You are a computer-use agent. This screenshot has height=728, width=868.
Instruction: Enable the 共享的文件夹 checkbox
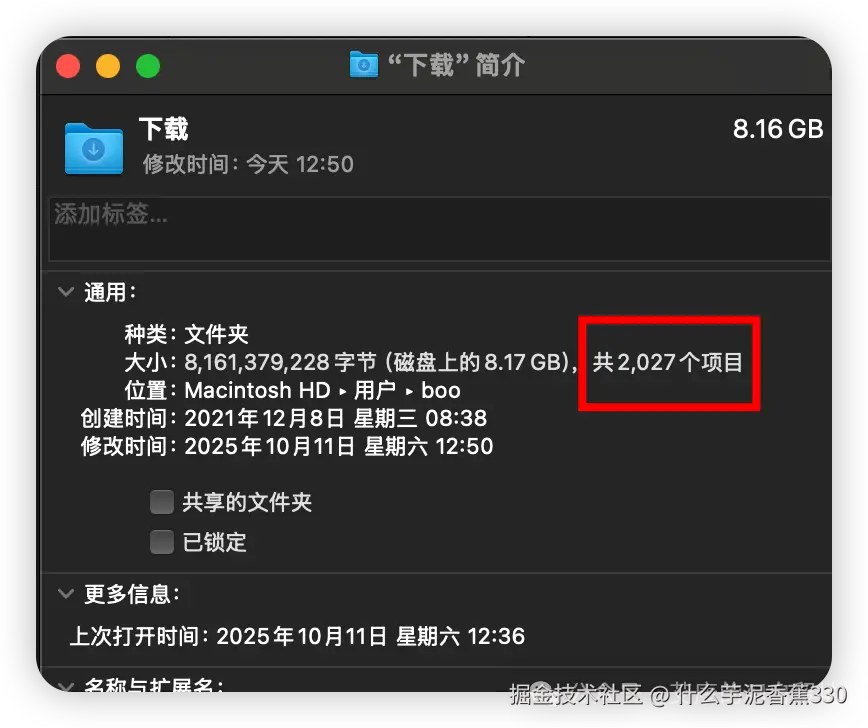point(162,502)
